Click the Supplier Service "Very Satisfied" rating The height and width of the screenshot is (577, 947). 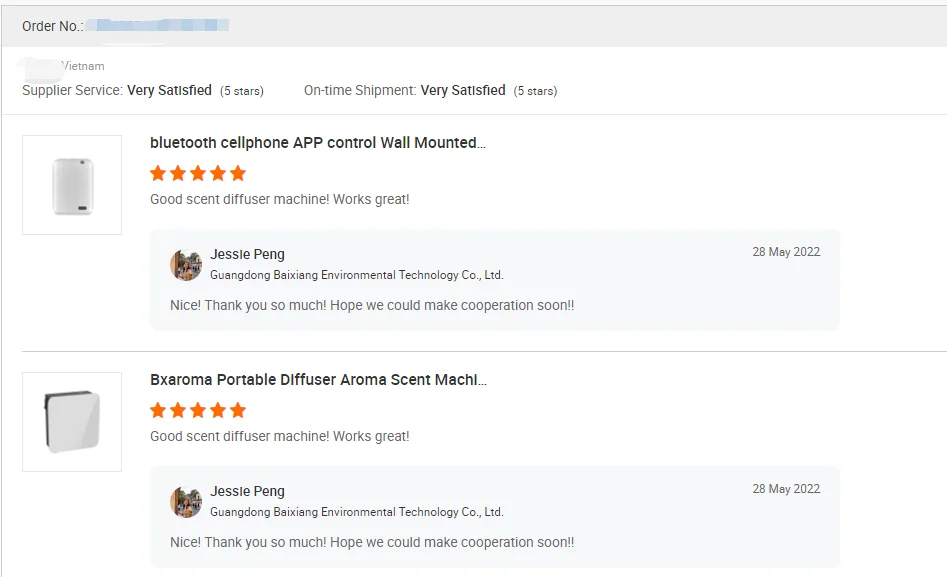click(169, 90)
